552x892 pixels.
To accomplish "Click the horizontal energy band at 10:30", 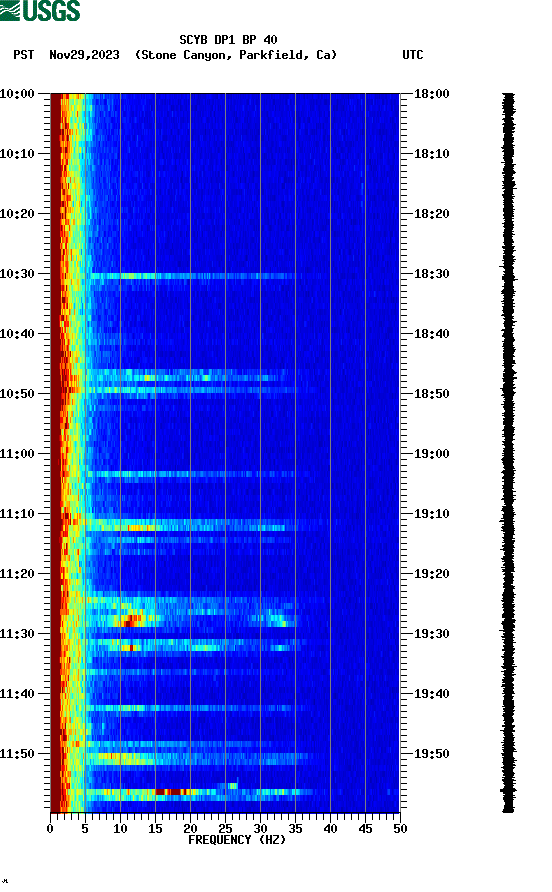I will point(191,276).
